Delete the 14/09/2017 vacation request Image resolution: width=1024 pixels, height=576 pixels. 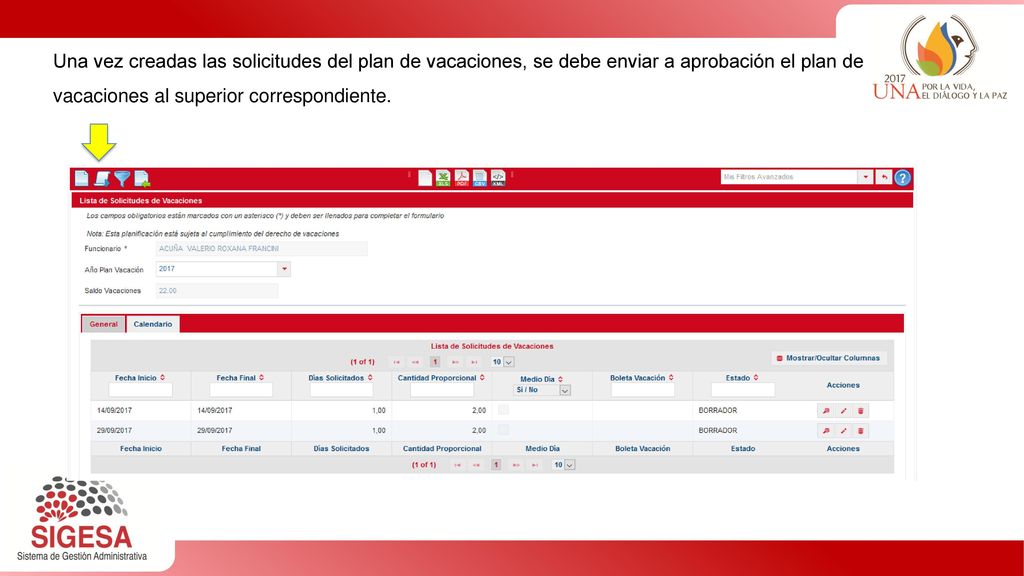(x=861, y=411)
